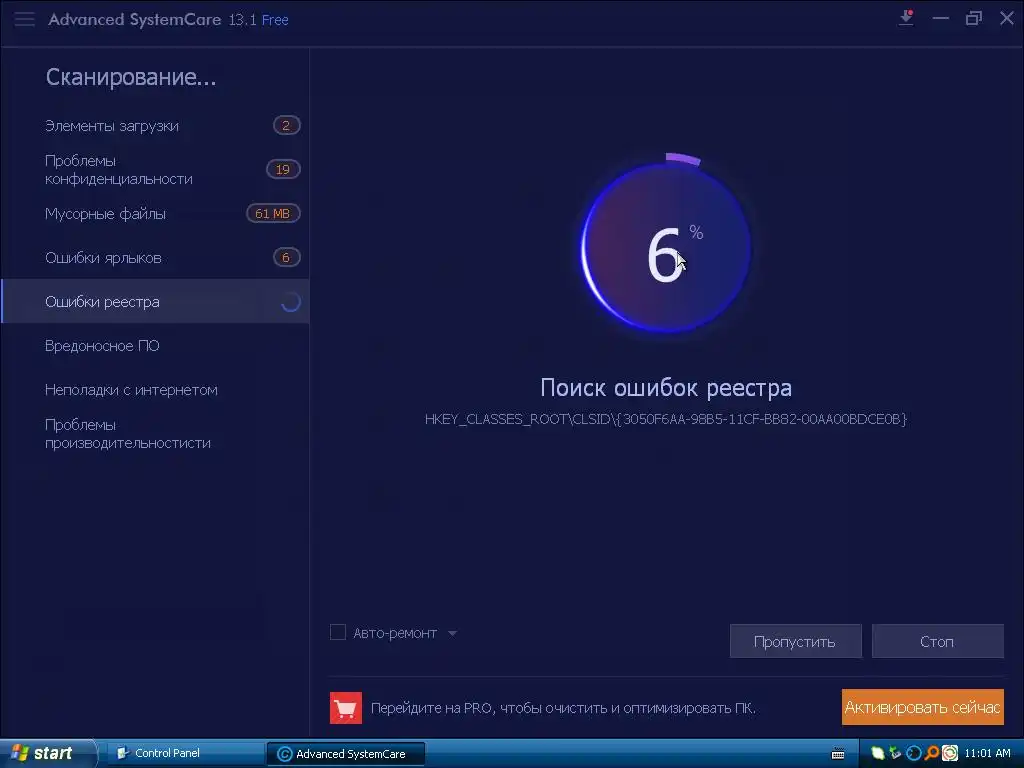Click the badge showing 6 shortcut errors
The width and height of the screenshot is (1024, 768).
[x=286, y=257]
